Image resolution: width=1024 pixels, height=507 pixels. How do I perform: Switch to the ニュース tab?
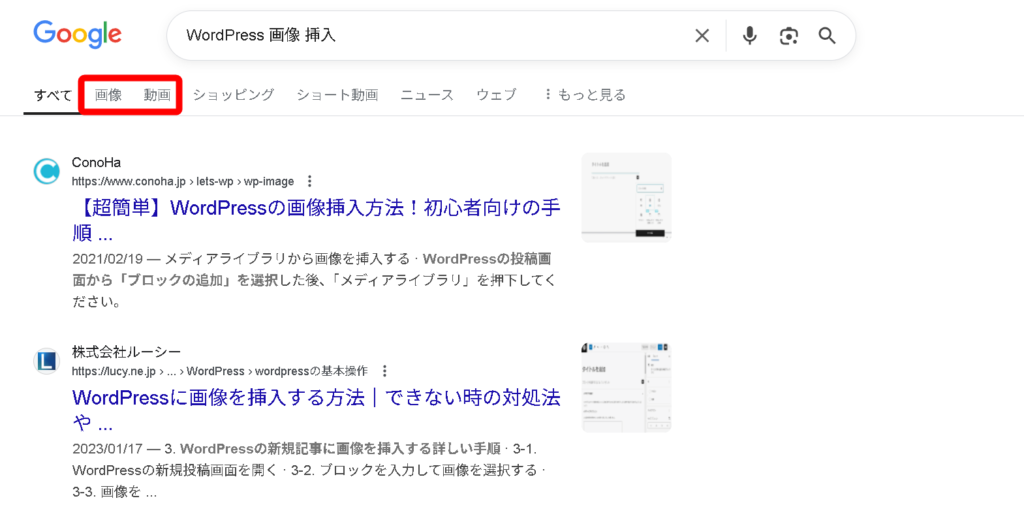[x=427, y=95]
